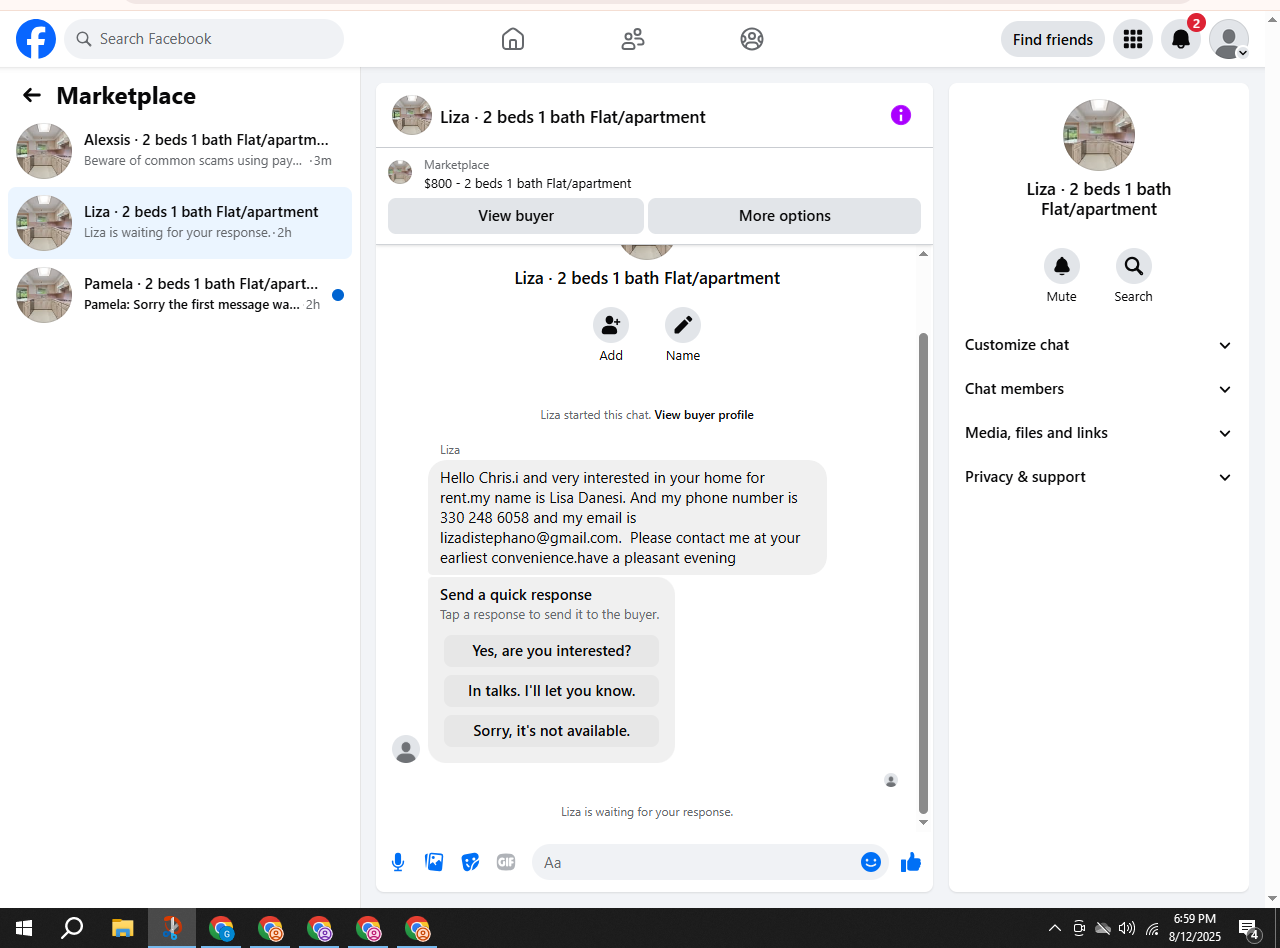Screen dimensions: 1280x948
Task: Open Windows Start menu
Action: pyautogui.click(x=24, y=928)
